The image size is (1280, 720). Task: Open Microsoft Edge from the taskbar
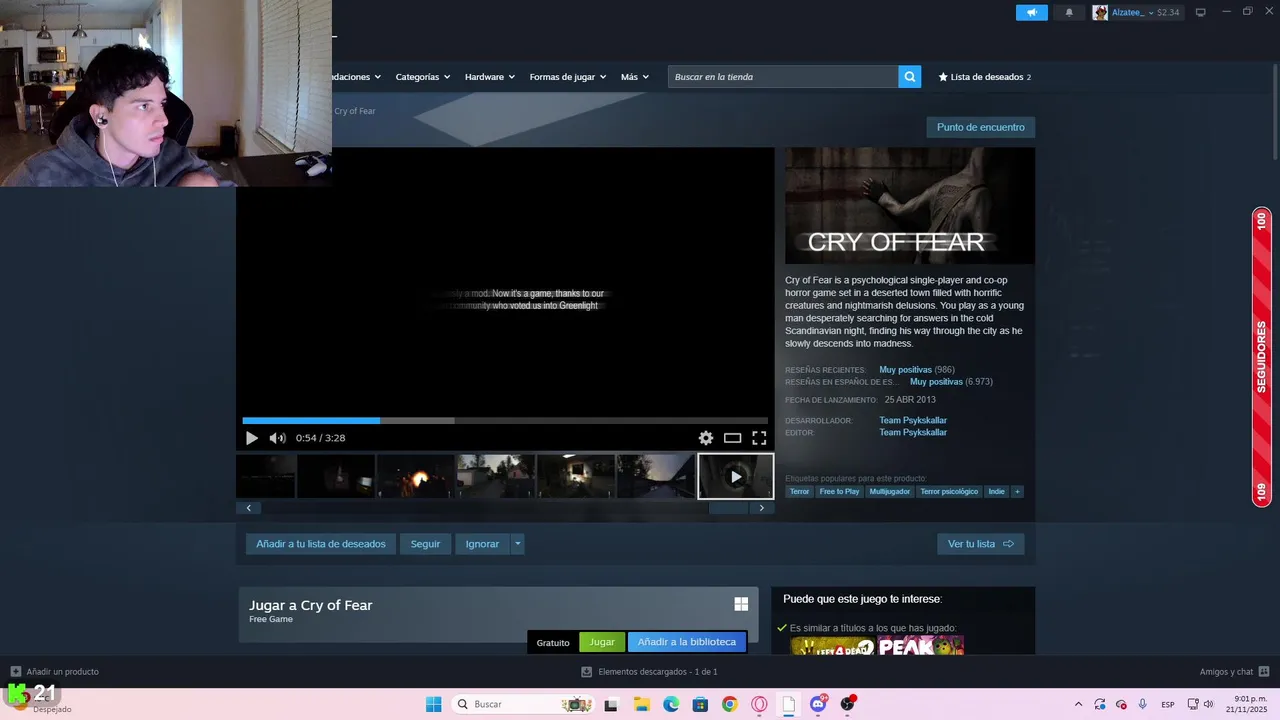pyautogui.click(x=671, y=704)
